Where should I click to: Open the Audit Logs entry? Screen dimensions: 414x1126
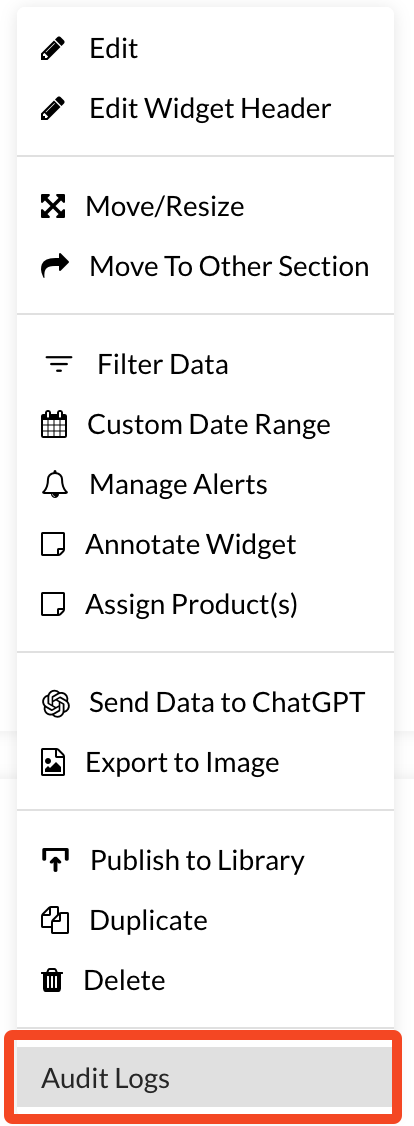205,1078
